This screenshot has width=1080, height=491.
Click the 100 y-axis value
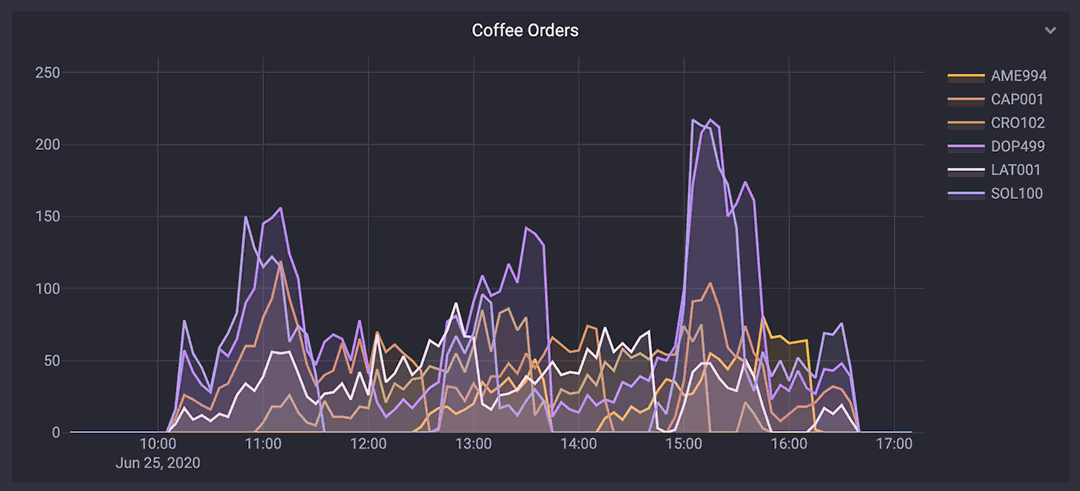(x=48, y=289)
